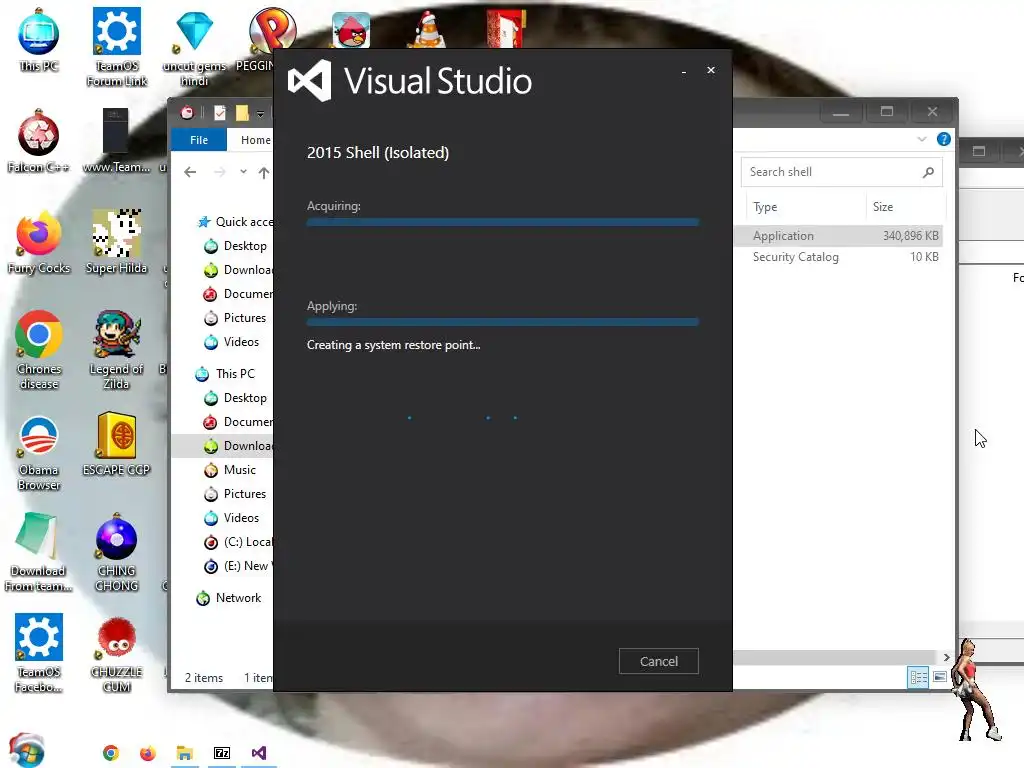Screen dimensions: 1024x768
Task: Select Desktop under Quick access
Action: click(x=235, y=246)
